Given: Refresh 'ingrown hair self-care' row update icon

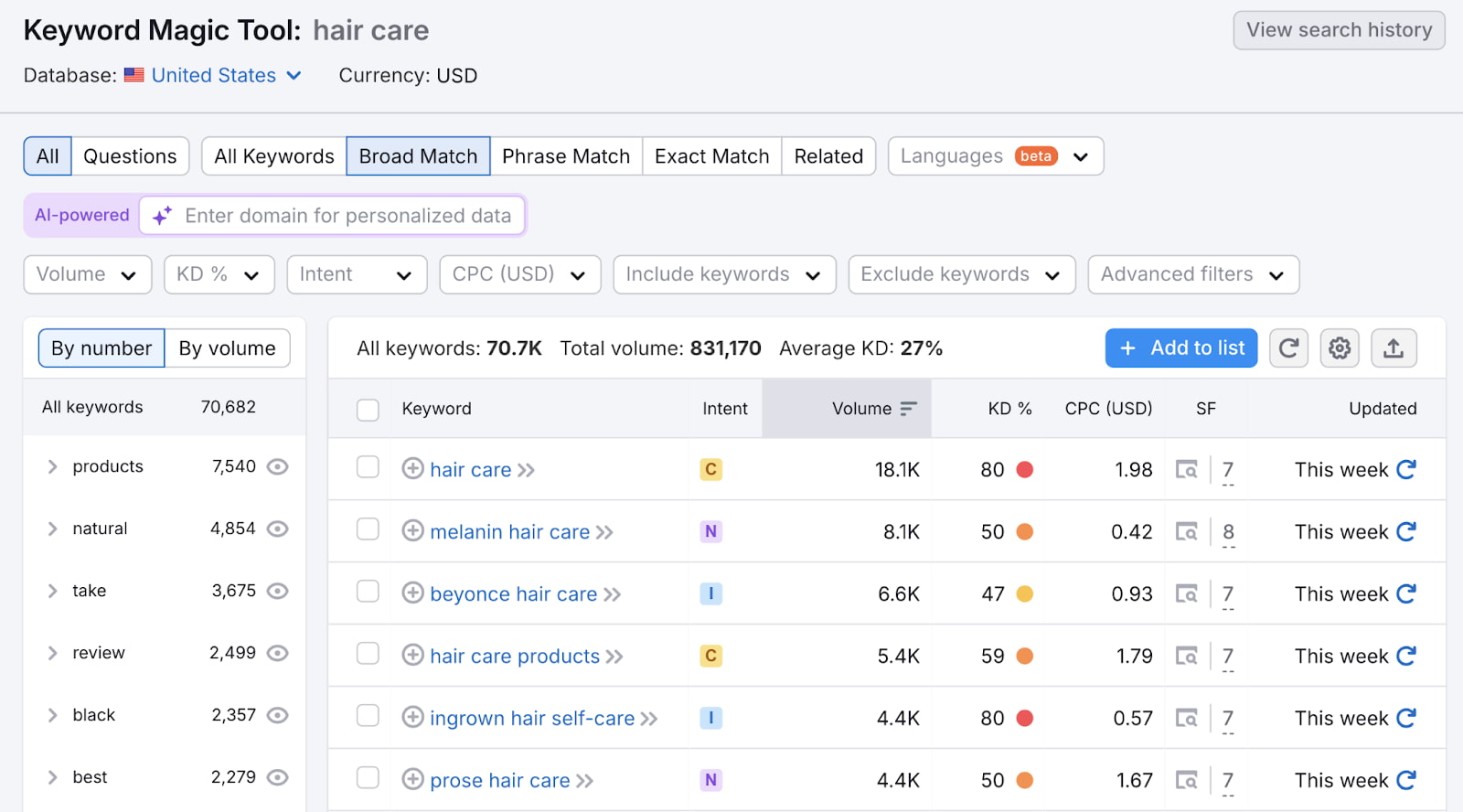Looking at the screenshot, I should [1406, 718].
